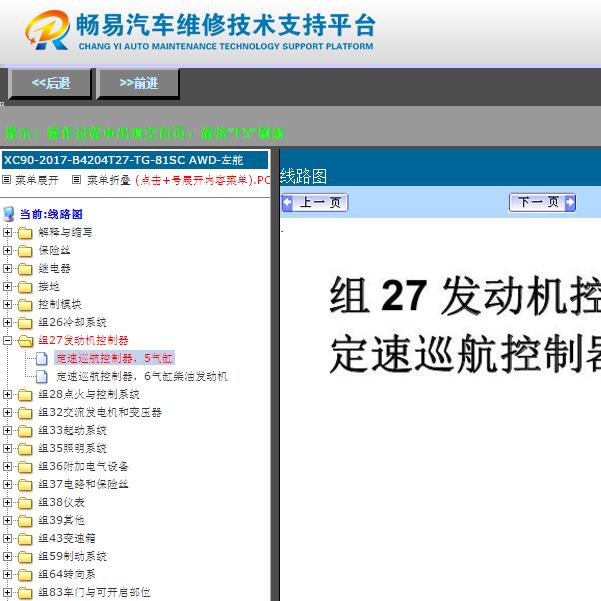Select 组39其他 tree label
The image size is (601, 601).
61,521
